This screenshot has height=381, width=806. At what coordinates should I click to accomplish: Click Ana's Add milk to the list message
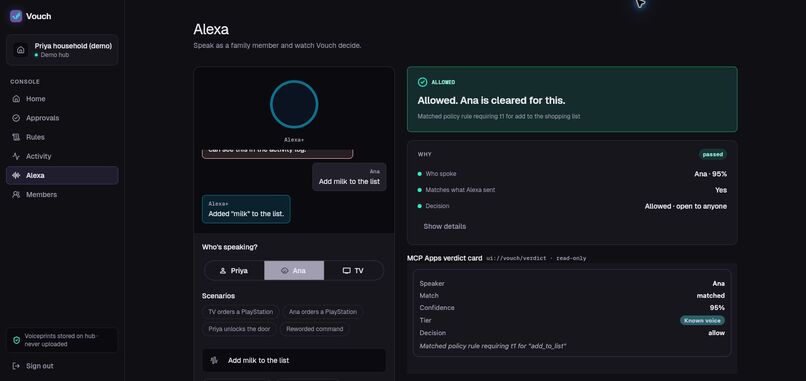coord(350,177)
